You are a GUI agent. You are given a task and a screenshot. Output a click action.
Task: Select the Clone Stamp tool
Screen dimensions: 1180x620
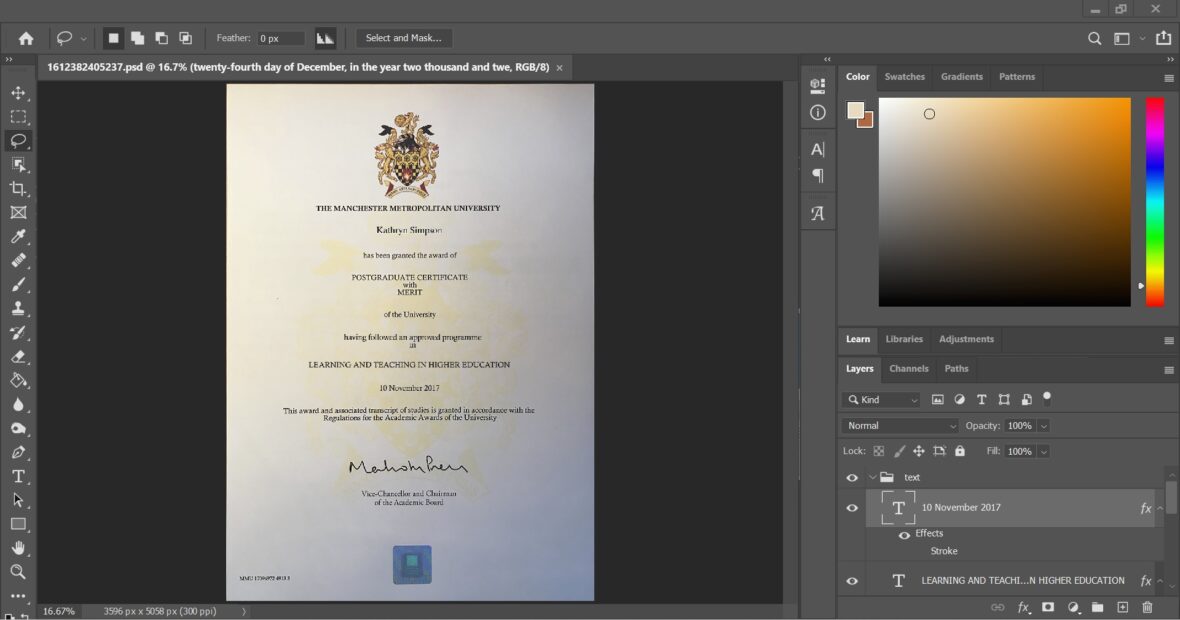[18, 308]
